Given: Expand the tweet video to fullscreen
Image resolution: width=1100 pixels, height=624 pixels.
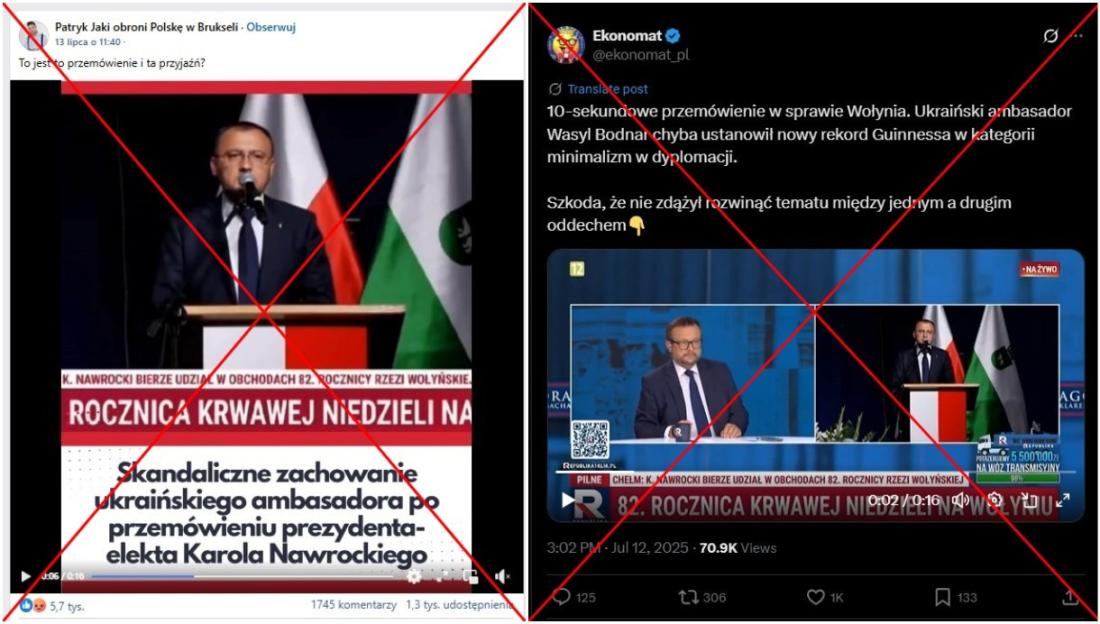Looking at the screenshot, I should [x=1063, y=500].
